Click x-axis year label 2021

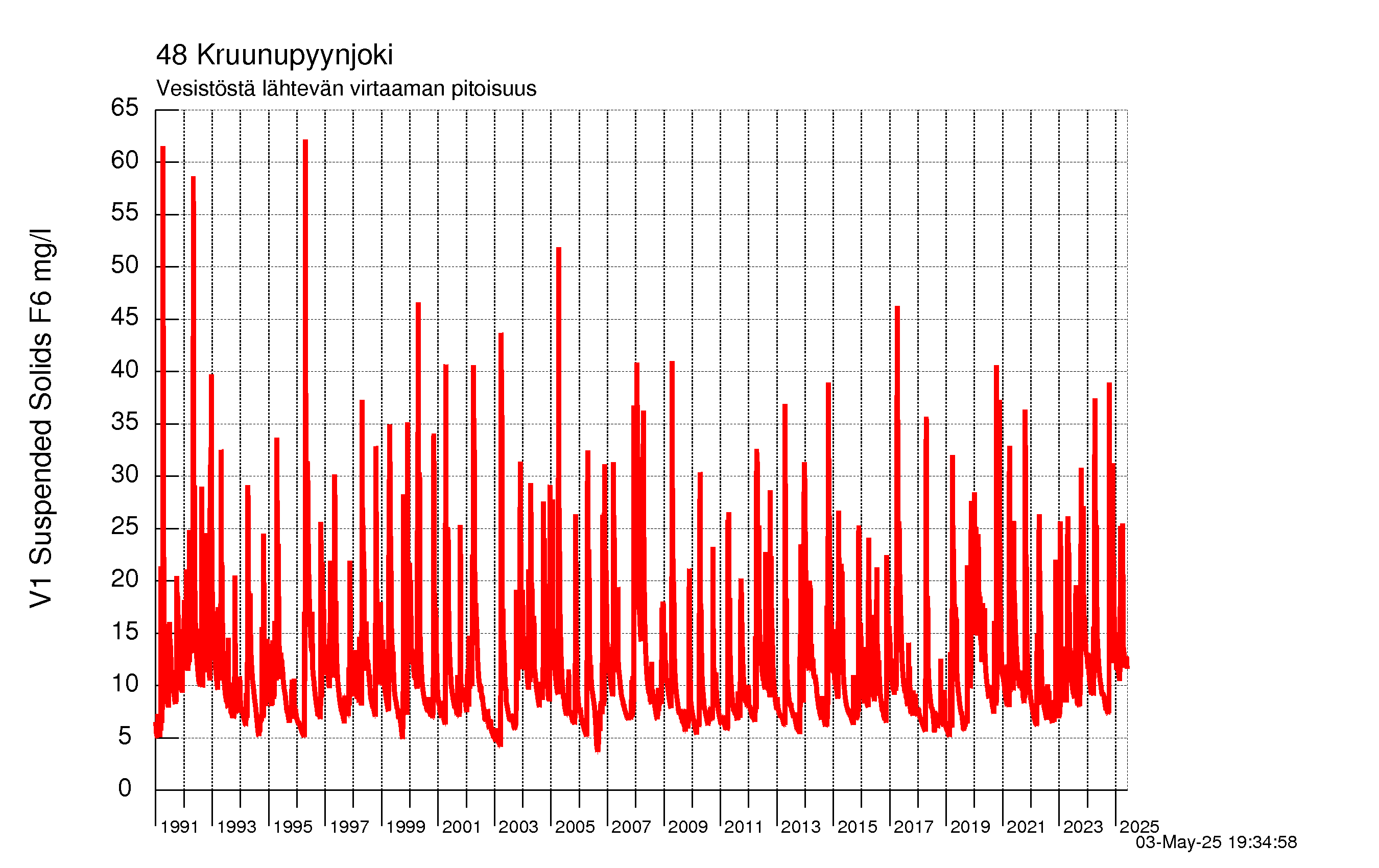click(1026, 827)
